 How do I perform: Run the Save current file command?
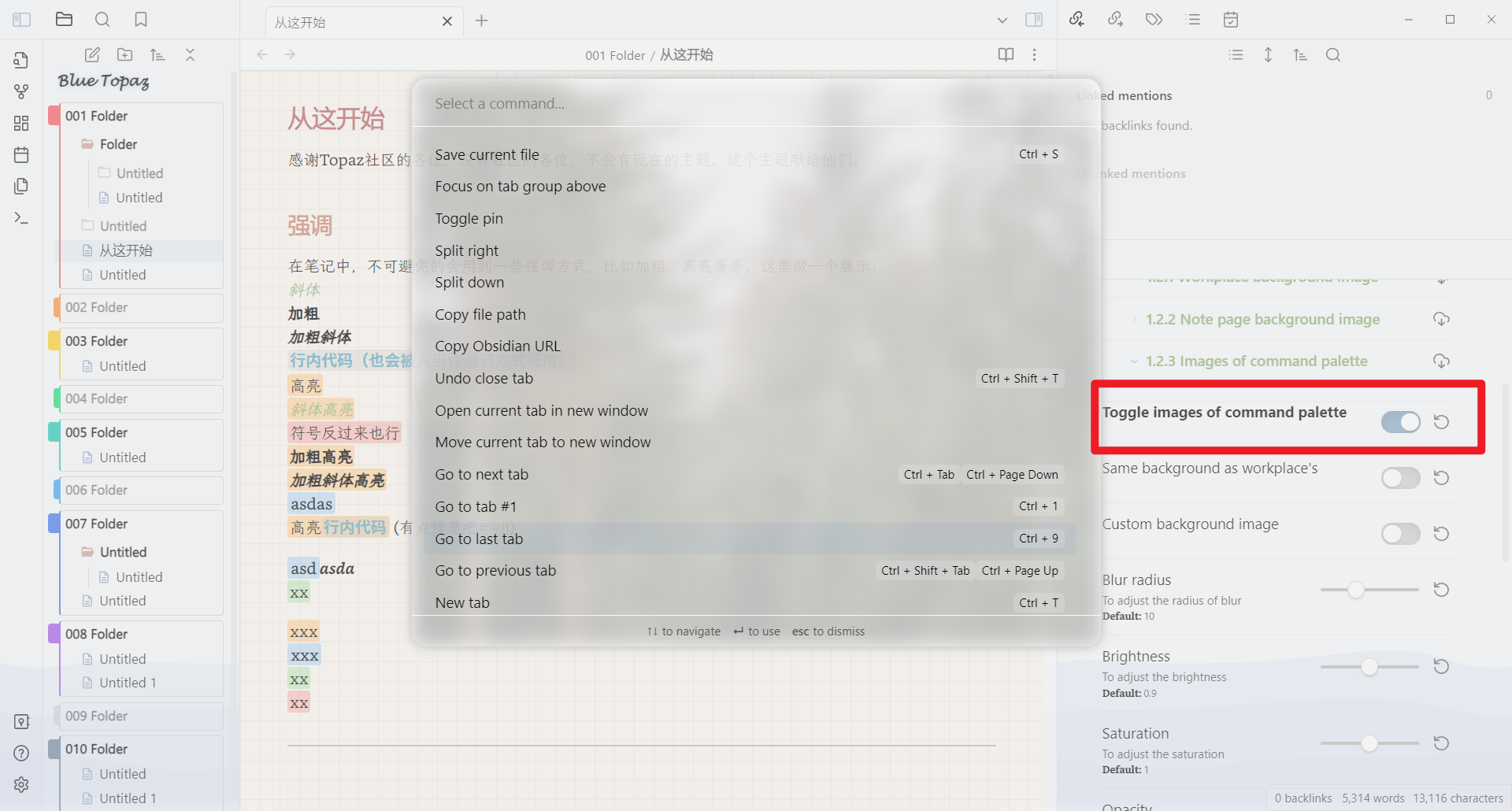click(749, 154)
